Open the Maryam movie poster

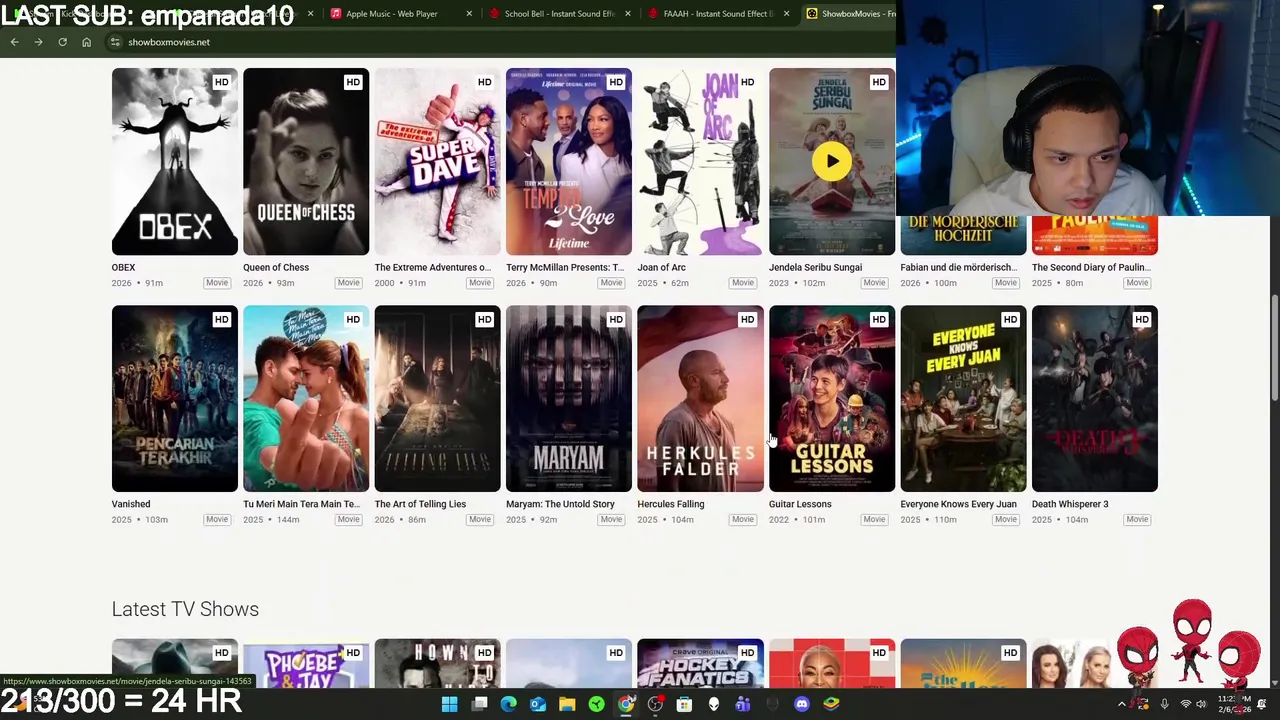coord(569,398)
